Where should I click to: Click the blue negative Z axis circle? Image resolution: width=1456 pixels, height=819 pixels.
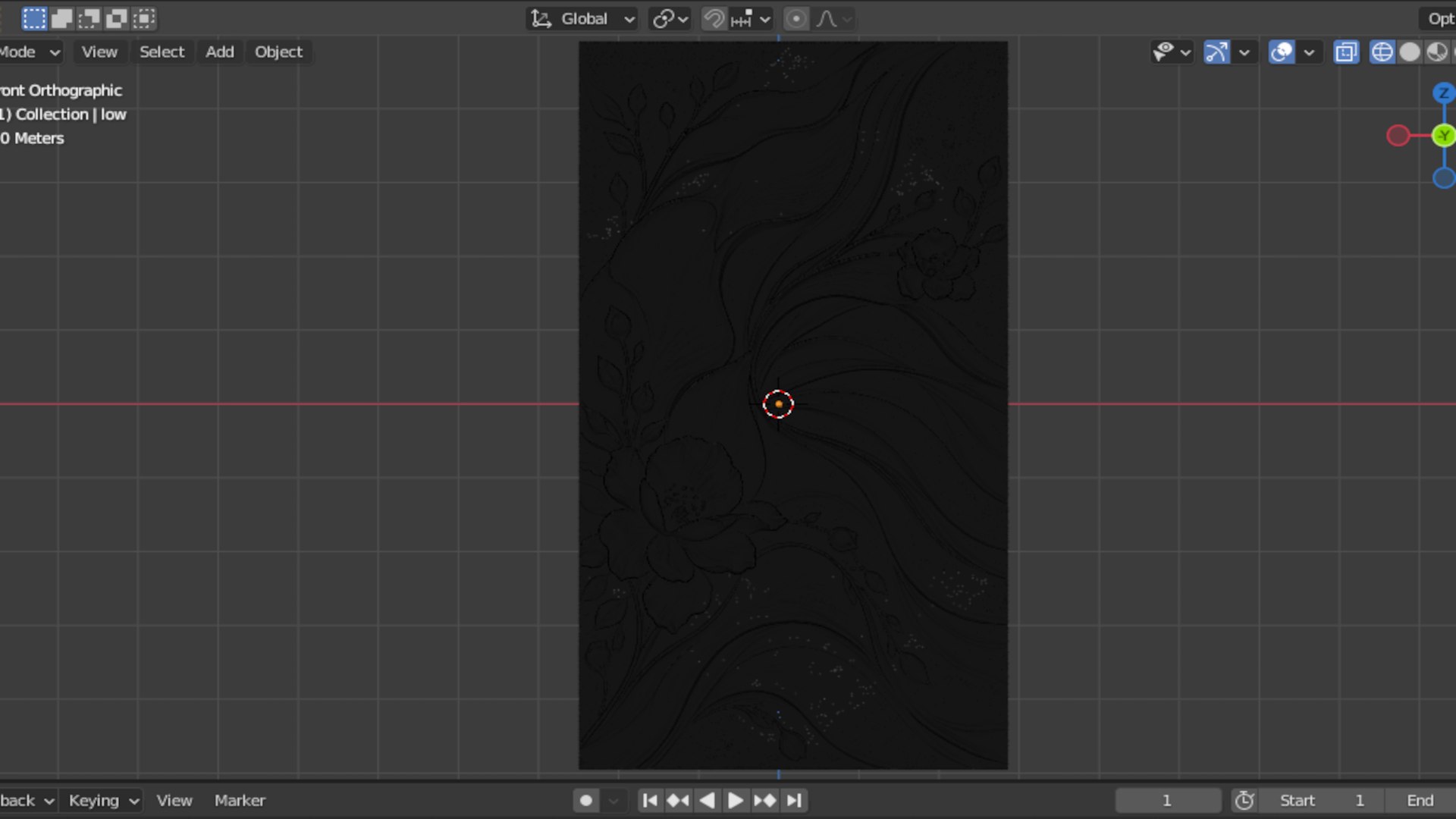[x=1444, y=178]
